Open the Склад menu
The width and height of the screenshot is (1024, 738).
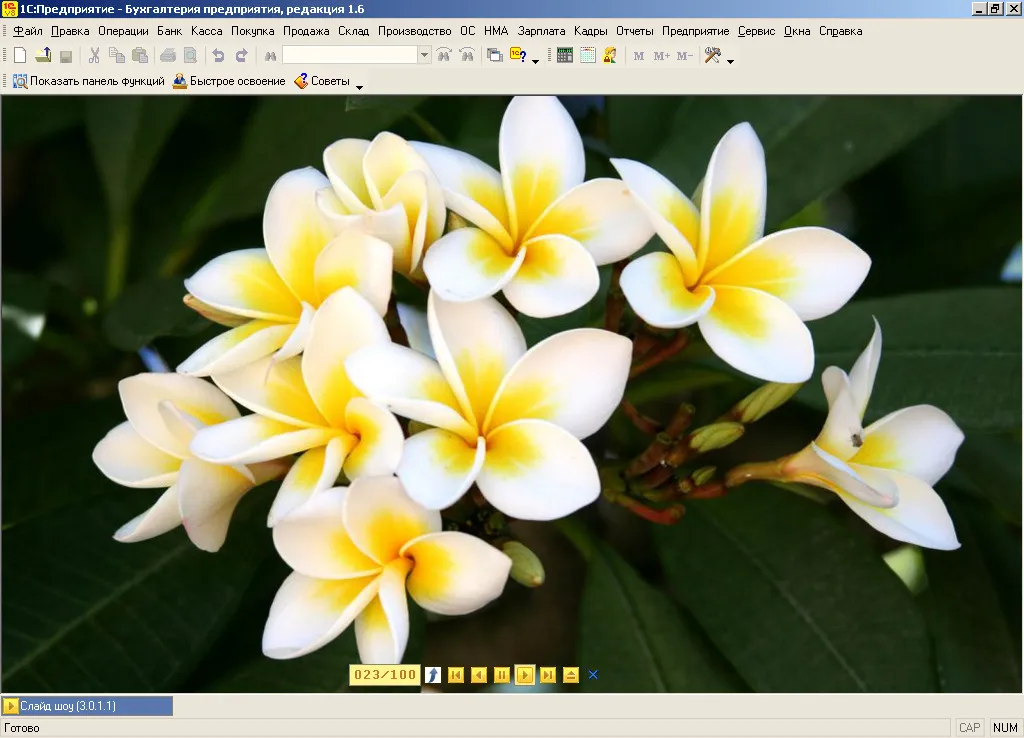tap(353, 31)
